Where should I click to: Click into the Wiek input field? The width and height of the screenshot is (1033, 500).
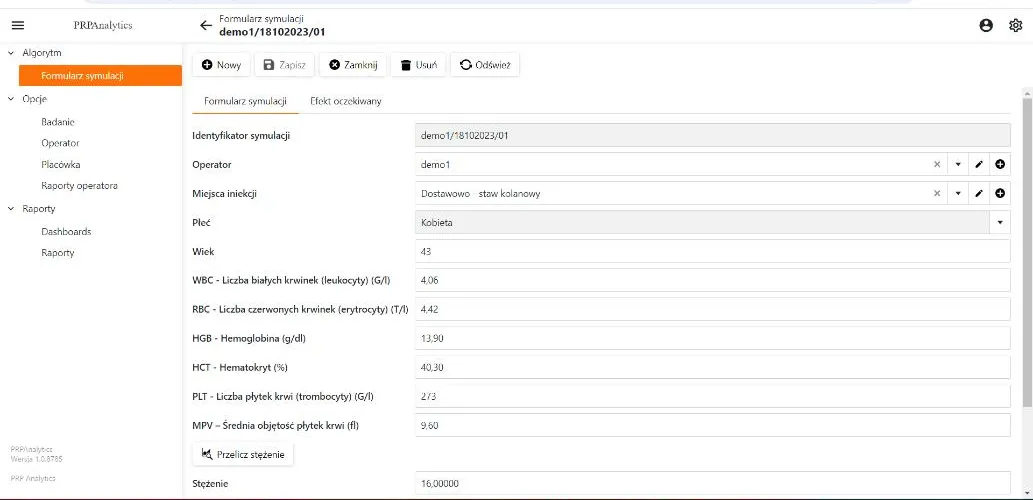pos(713,252)
